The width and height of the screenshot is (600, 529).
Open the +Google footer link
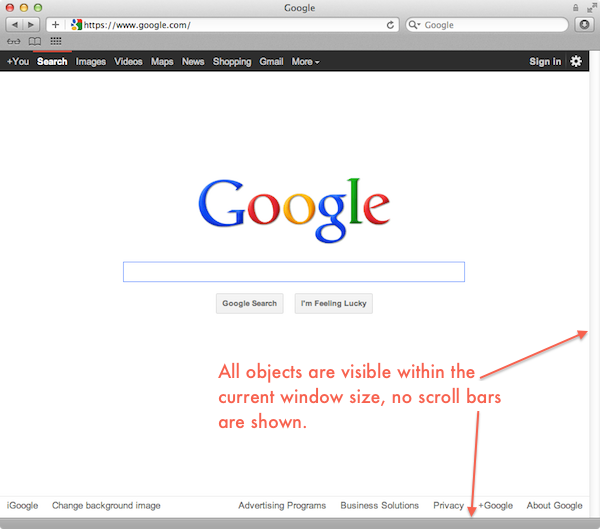click(x=496, y=506)
